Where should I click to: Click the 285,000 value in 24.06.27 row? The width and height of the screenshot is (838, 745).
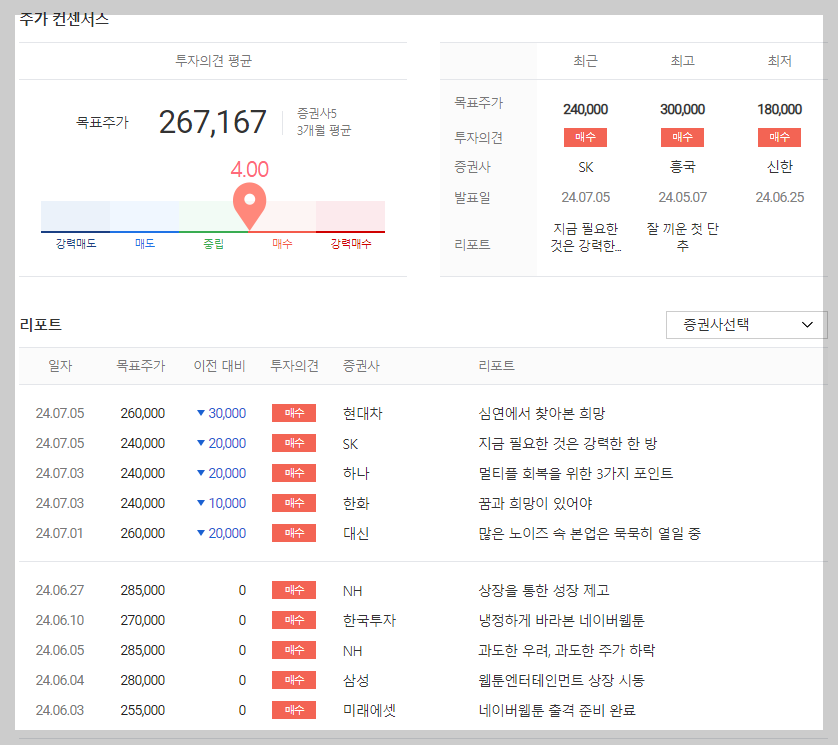pyautogui.click(x=143, y=590)
